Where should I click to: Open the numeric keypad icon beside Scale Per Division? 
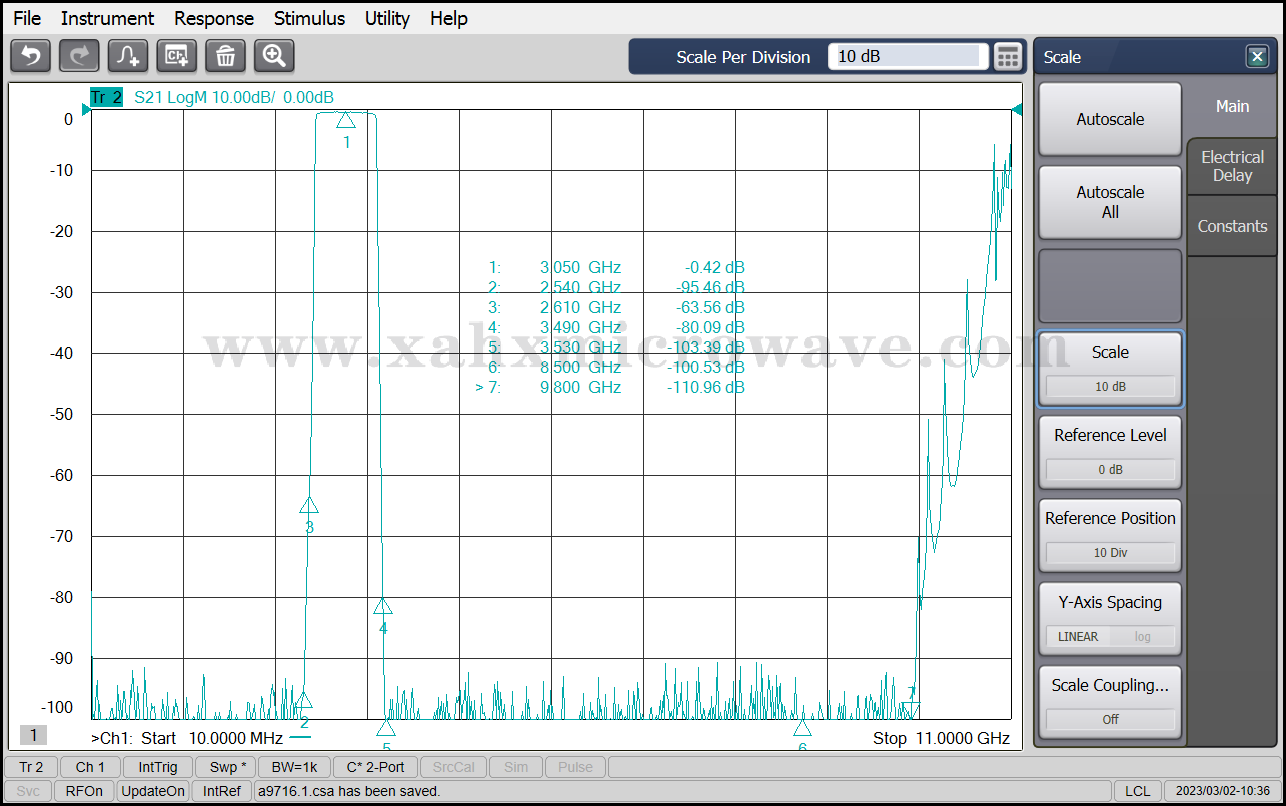pyautogui.click(x=1008, y=57)
